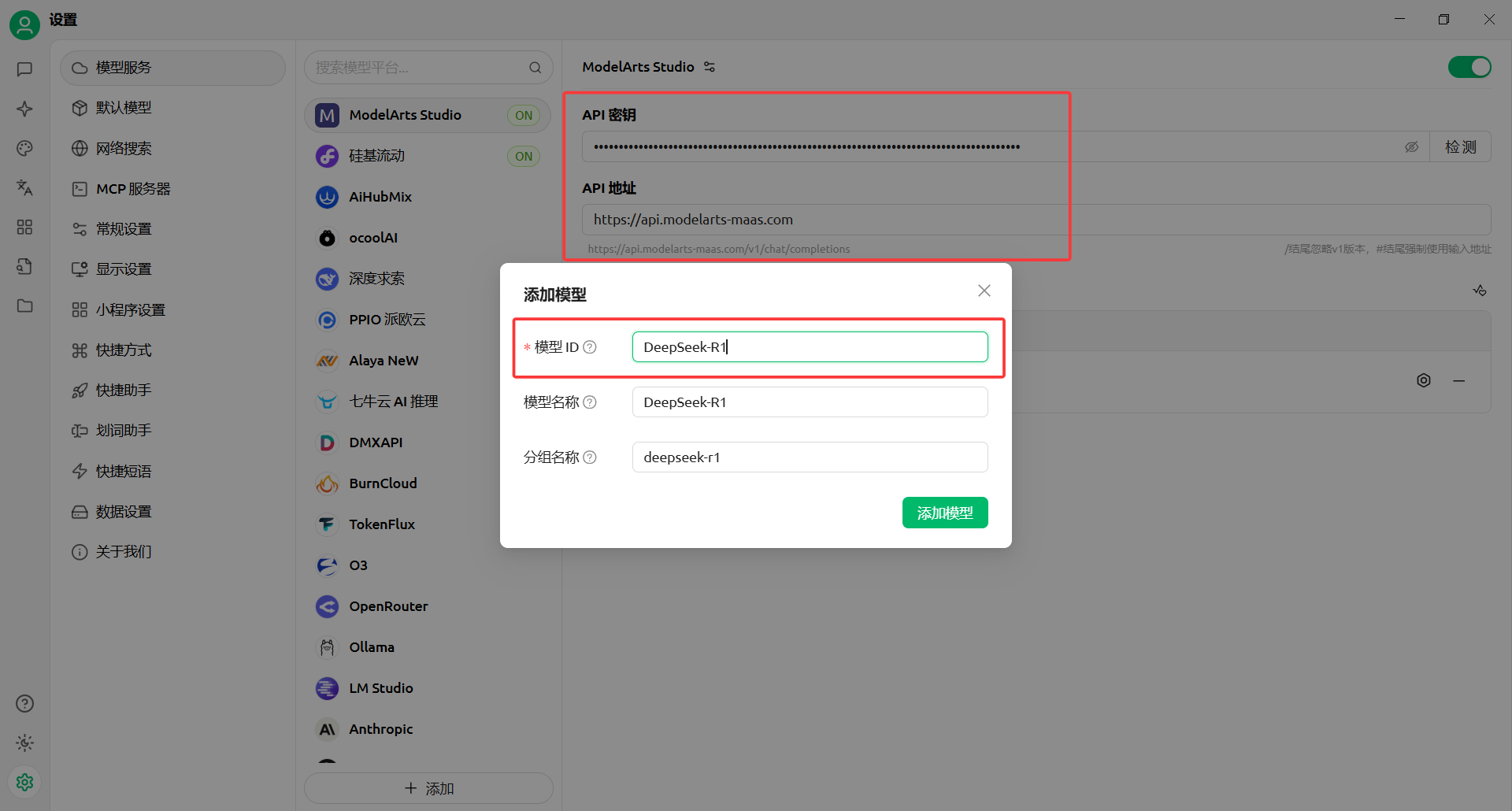Open the files folder icon in sidebar
Viewport: 1512px width, 811px height.
click(x=24, y=306)
